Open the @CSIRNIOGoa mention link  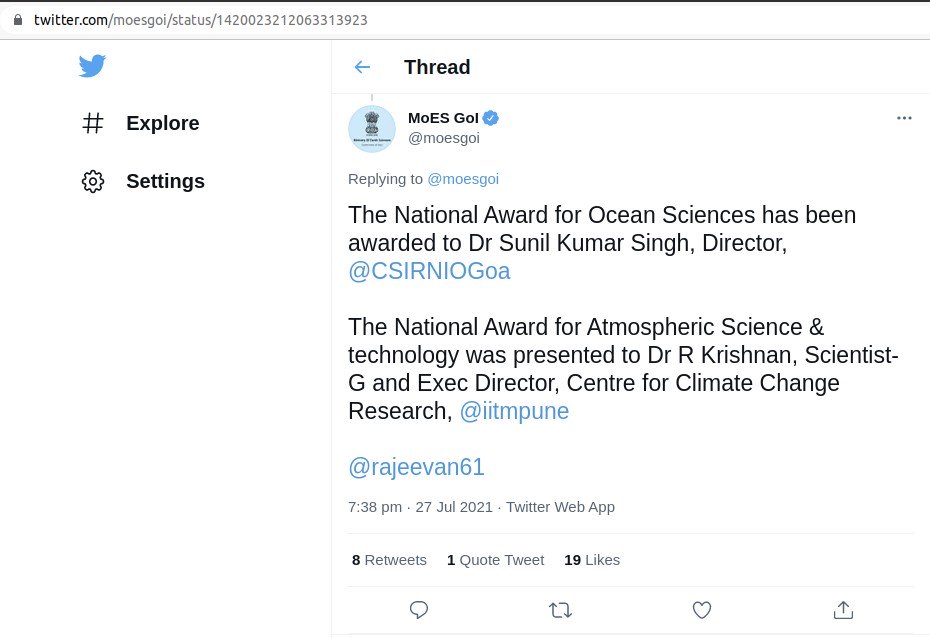[429, 272]
